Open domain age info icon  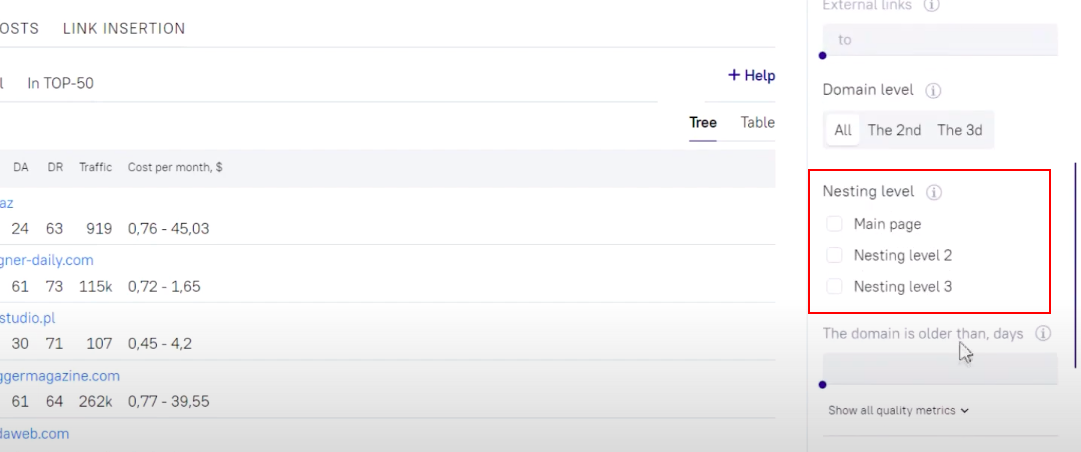click(x=1043, y=333)
